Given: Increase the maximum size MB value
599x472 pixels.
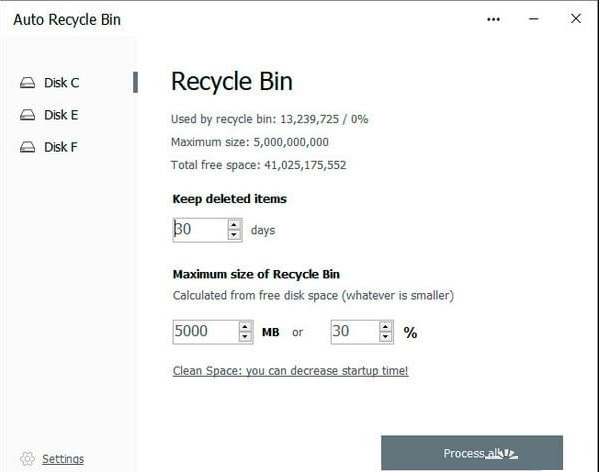Looking at the screenshot, I should pyautogui.click(x=245, y=327).
